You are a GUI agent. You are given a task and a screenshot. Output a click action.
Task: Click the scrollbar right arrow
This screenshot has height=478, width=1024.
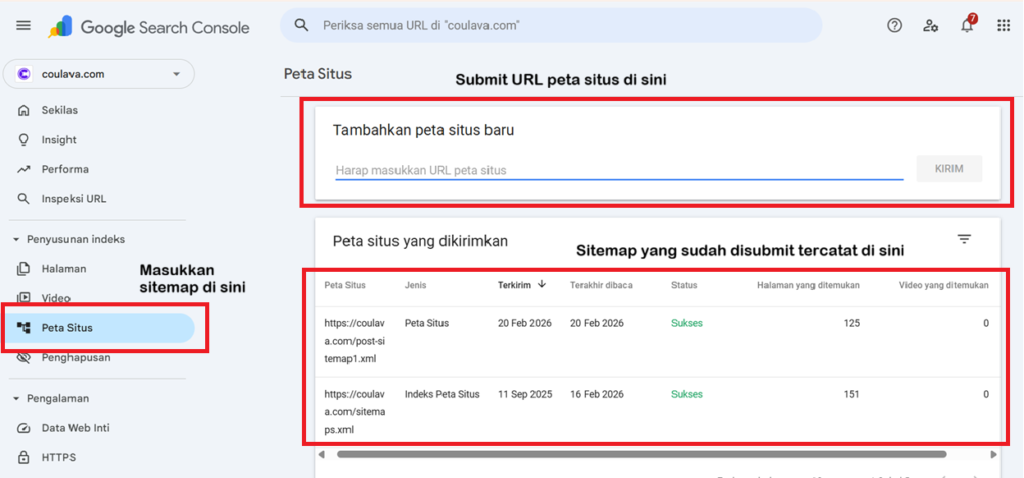(993, 454)
